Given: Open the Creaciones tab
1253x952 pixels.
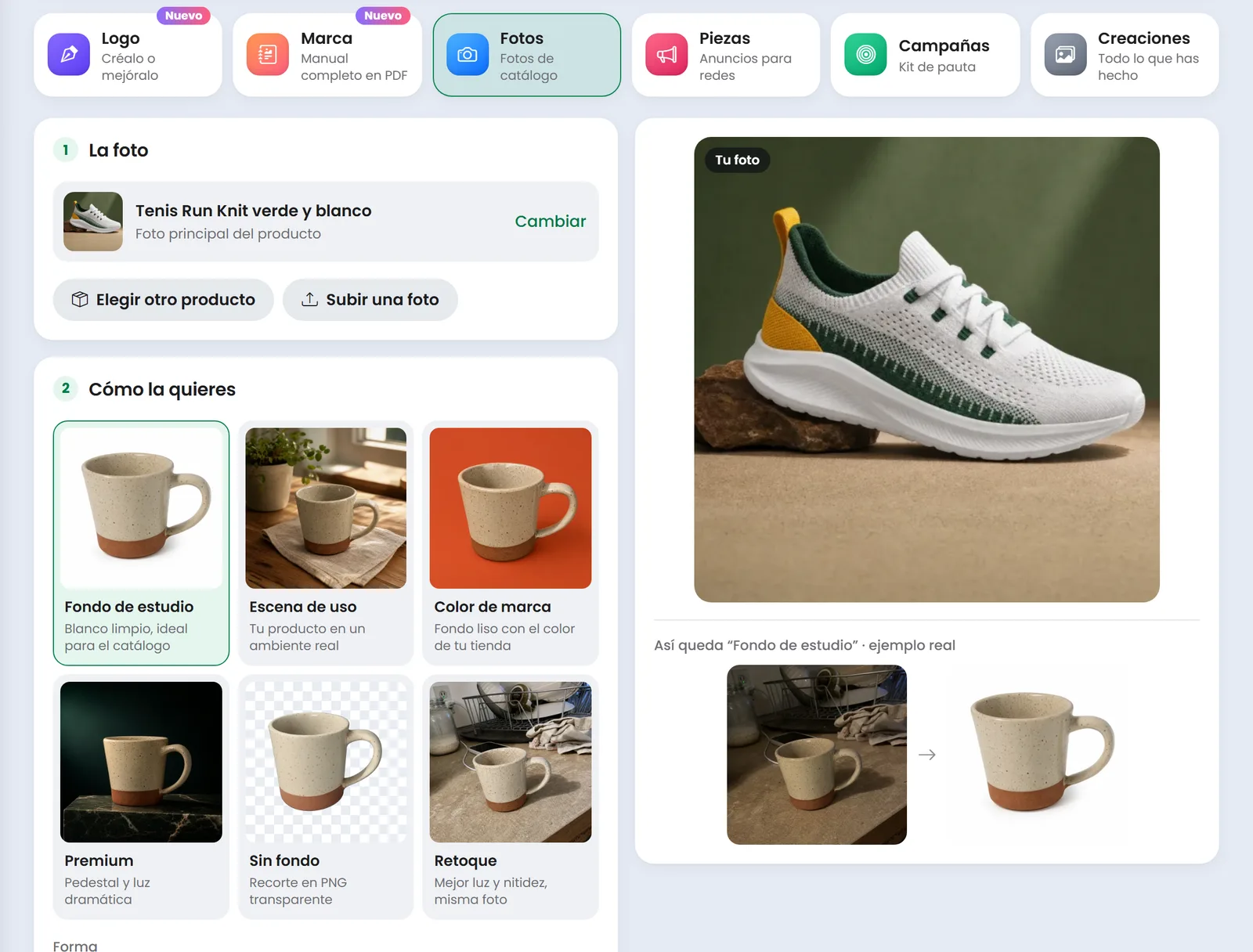Looking at the screenshot, I should tap(1125, 55).
